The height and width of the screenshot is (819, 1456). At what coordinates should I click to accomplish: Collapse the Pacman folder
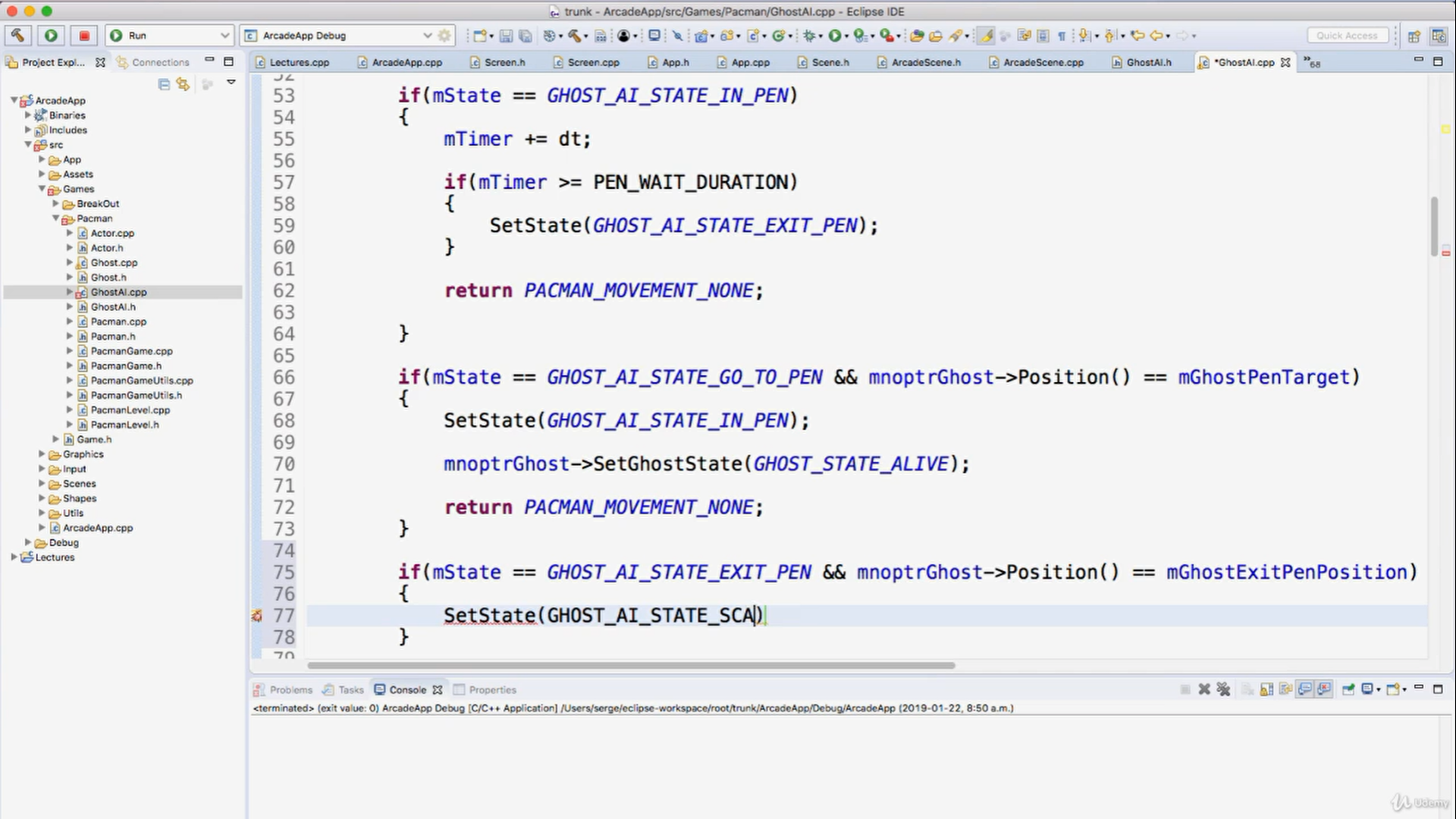[56, 218]
